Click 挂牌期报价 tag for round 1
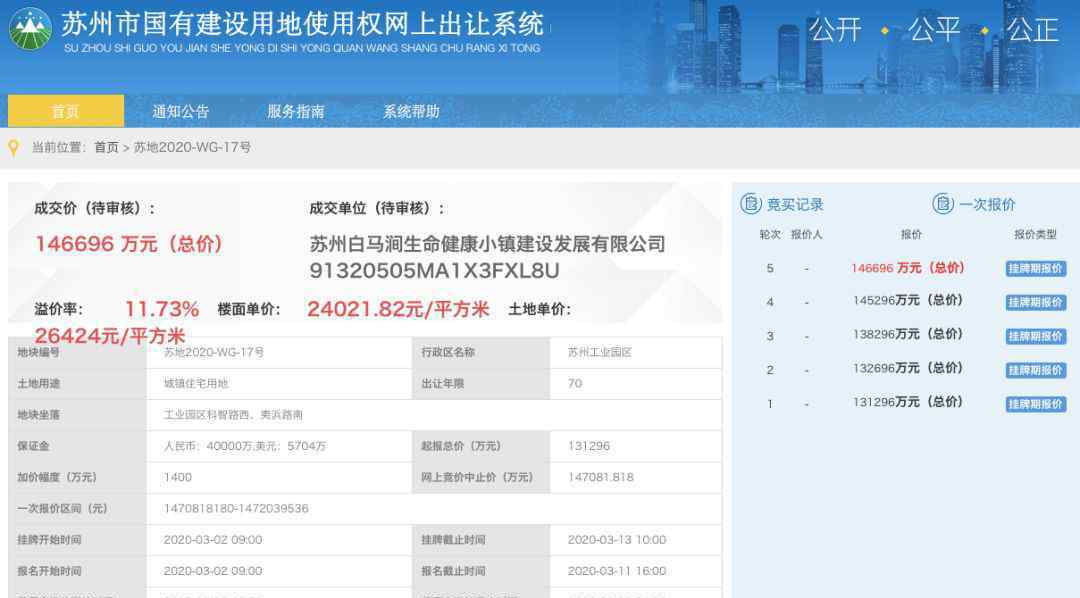This screenshot has width=1080, height=598. [x=1035, y=405]
